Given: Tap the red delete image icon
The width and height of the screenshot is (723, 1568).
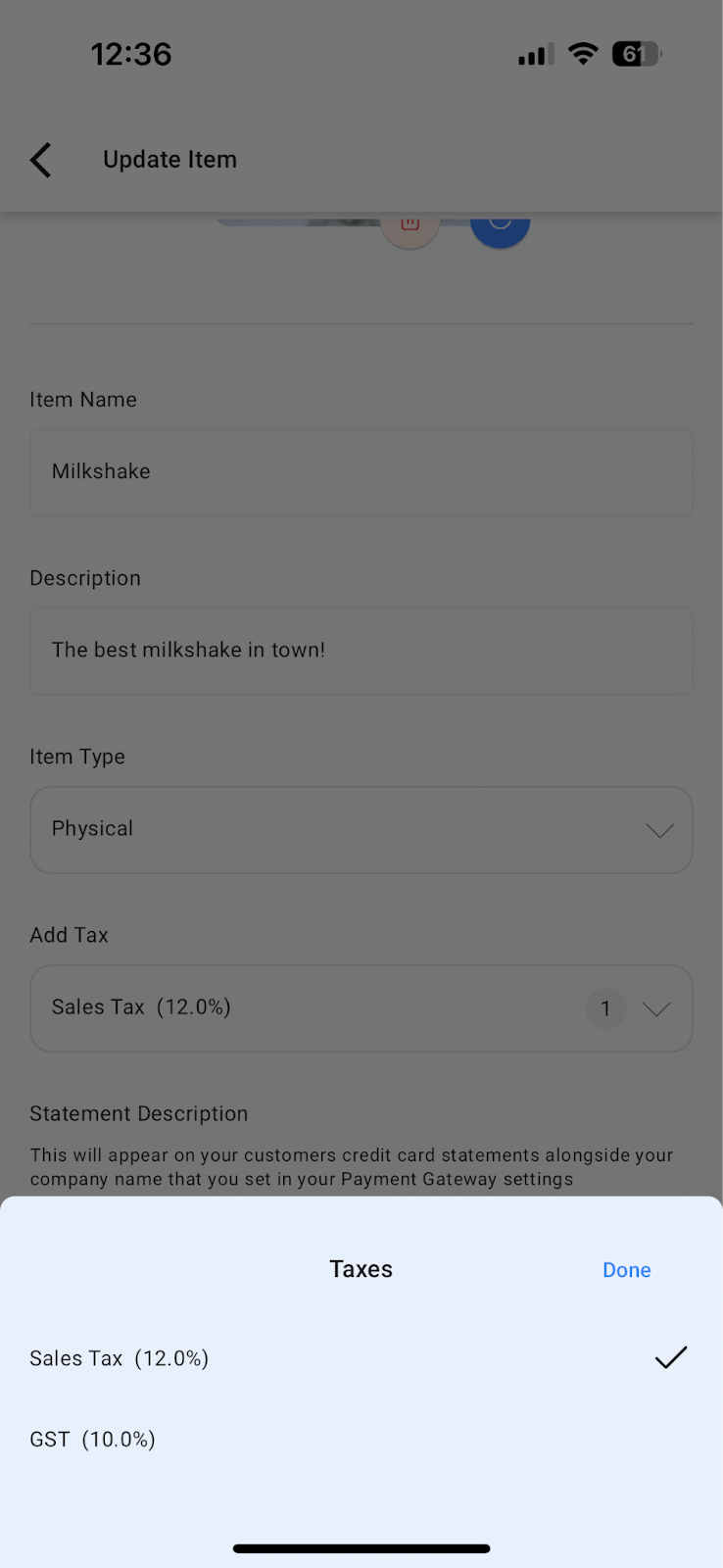Looking at the screenshot, I should tap(410, 225).
